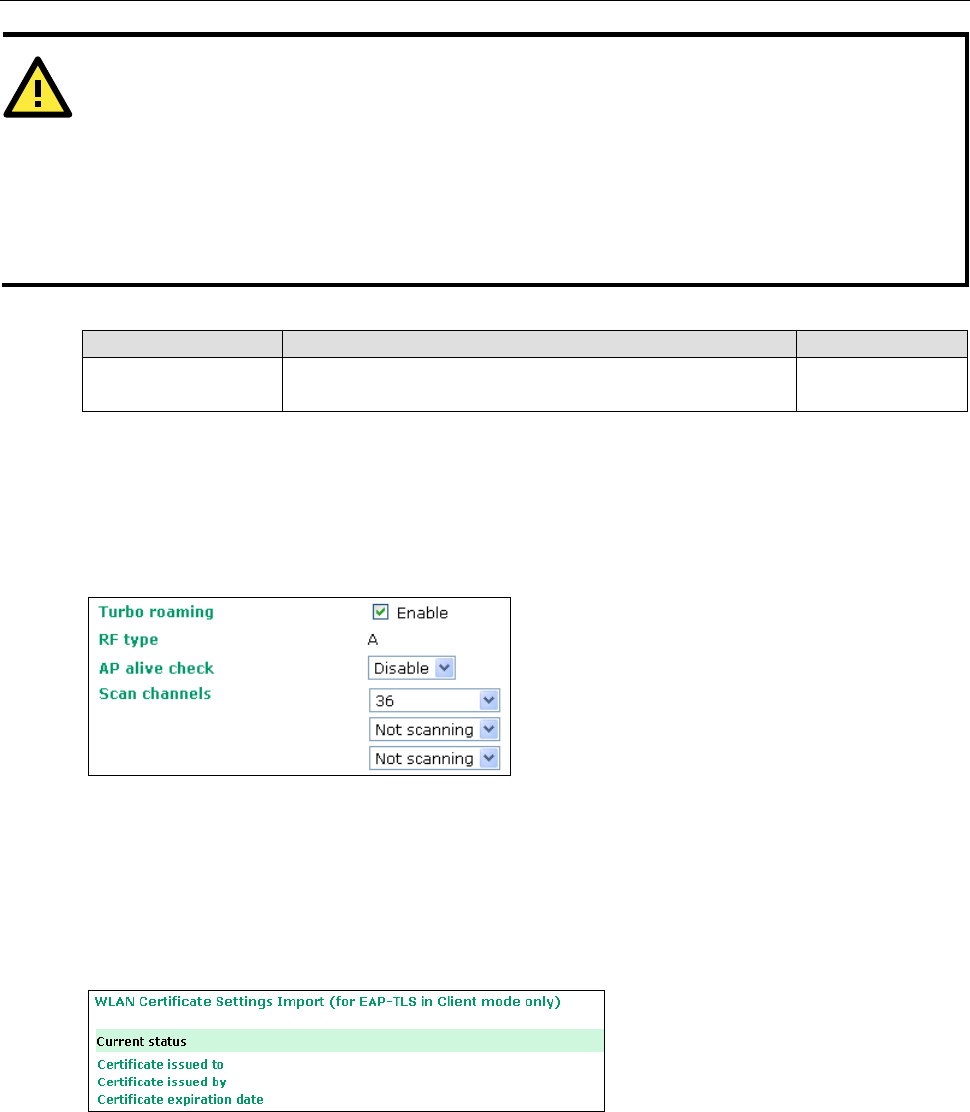Image resolution: width=970 pixels, height=1112 pixels.
Task: Click the WLAN Certificate Settings Import heading
Action: tap(328, 1001)
